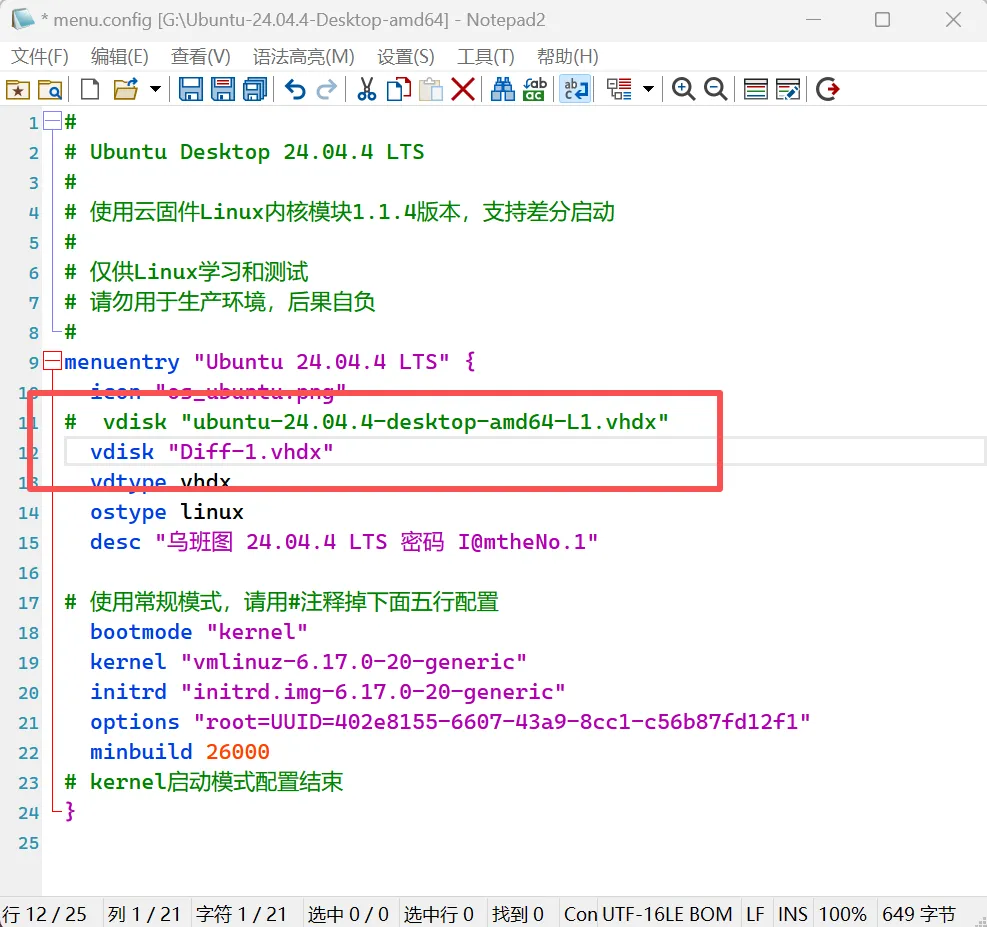Click the Save As red floppy icon
Image resolution: width=987 pixels, height=927 pixels.
click(222, 89)
